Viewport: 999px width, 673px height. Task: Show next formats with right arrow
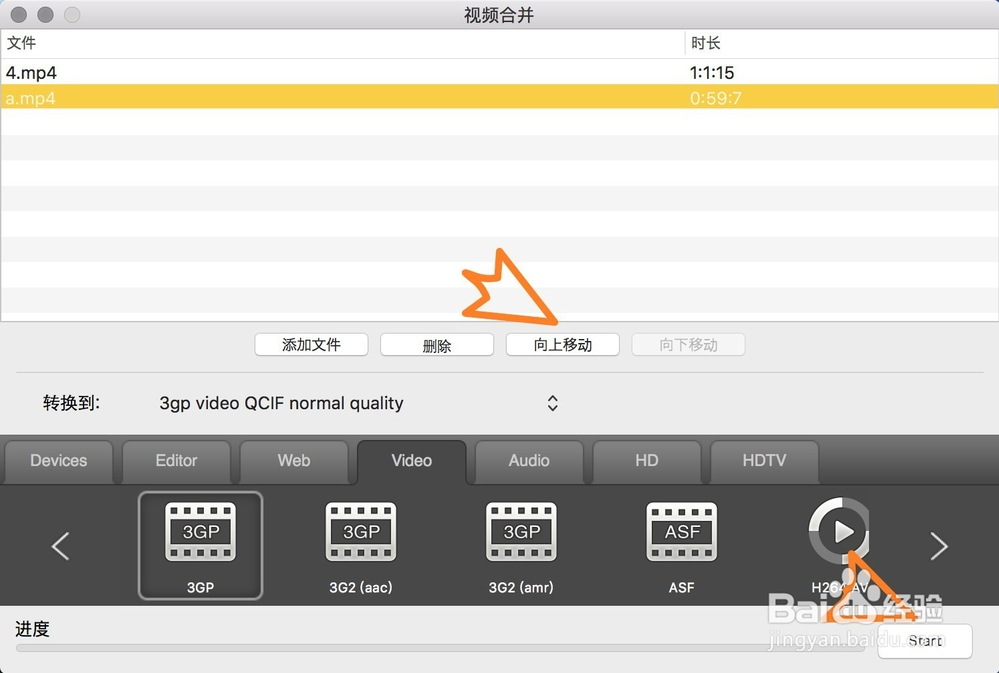click(x=938, y=546)
